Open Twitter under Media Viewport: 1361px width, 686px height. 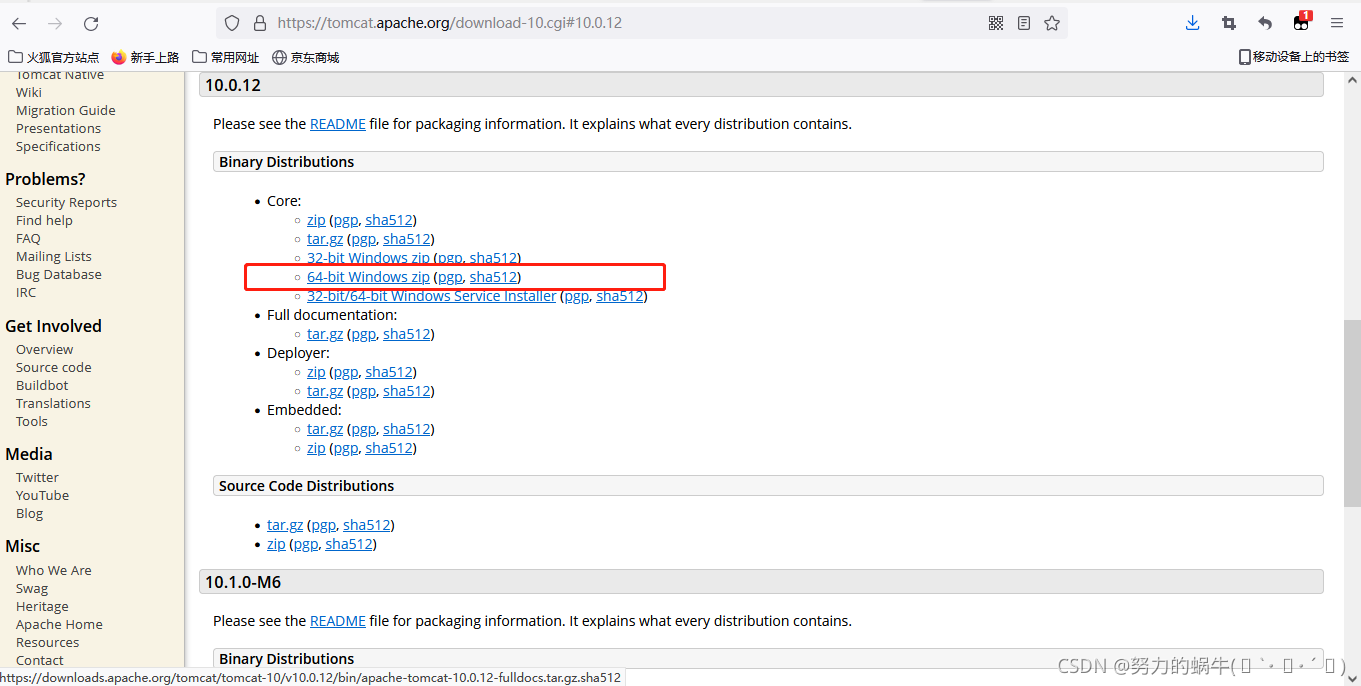[37, 477]
